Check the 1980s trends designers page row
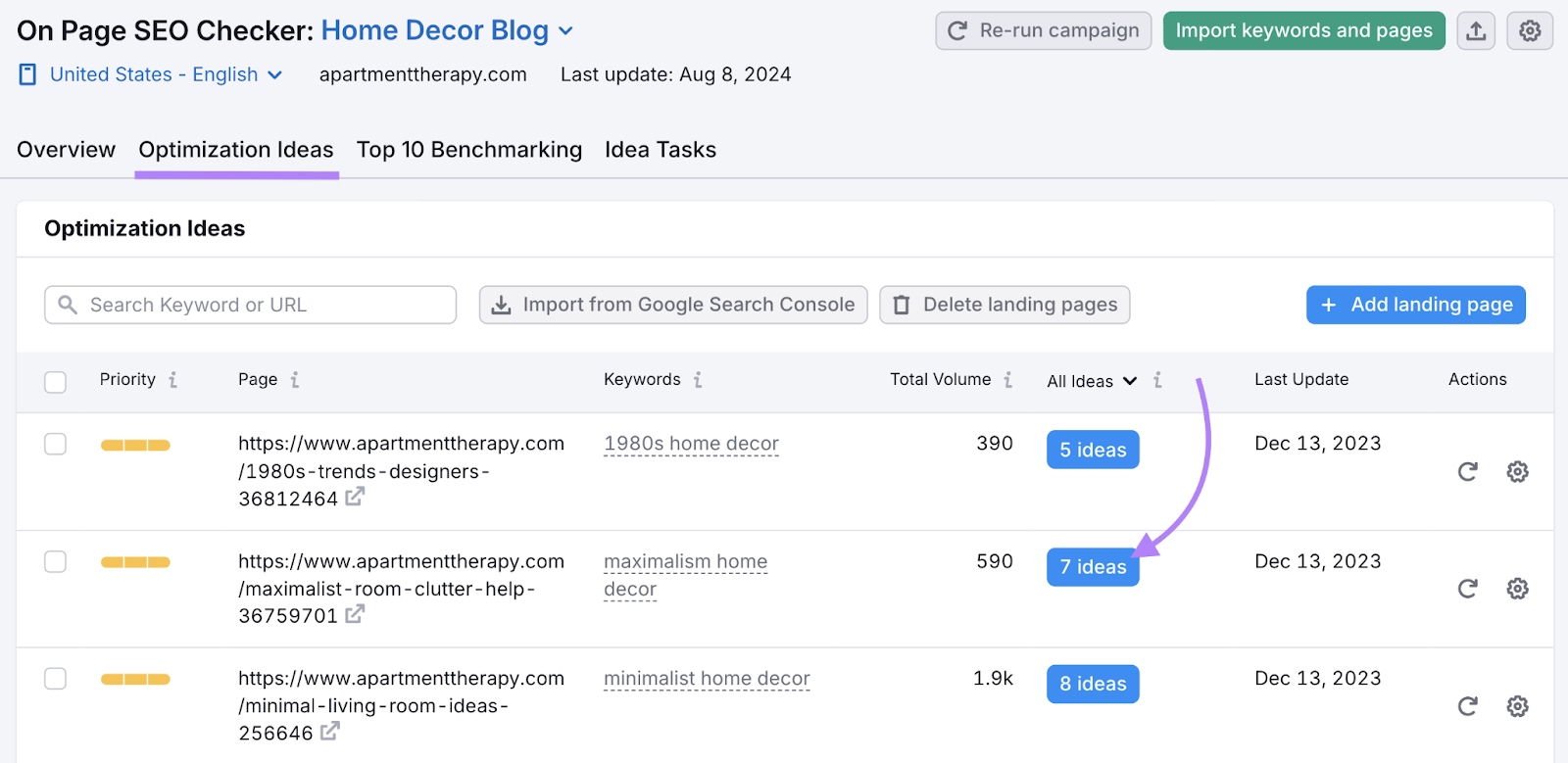Screen dimensions: 1568x763 click(56, 445)
